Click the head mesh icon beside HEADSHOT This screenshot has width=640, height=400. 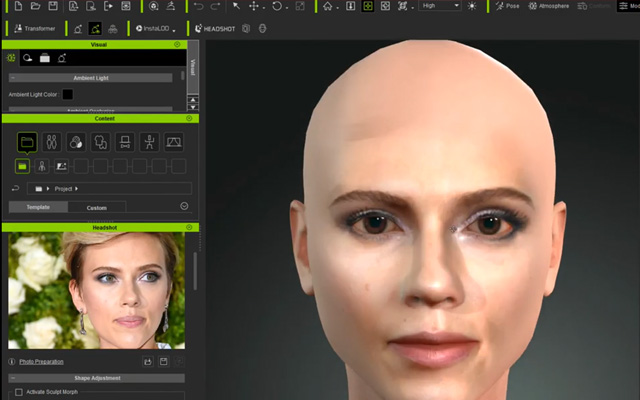click(262, 29)
